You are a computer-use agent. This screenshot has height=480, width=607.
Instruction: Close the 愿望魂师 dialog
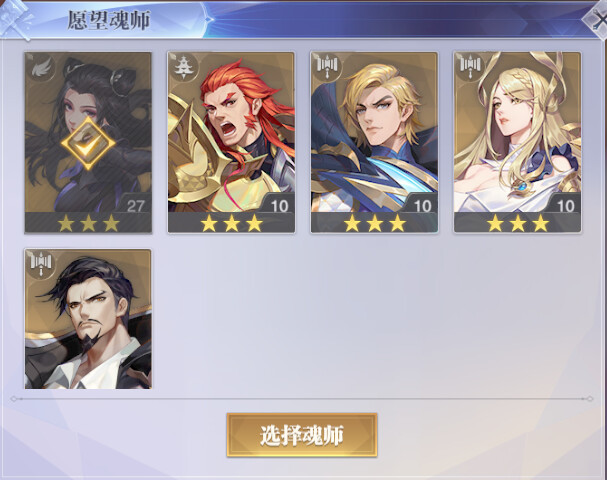click(597, 19)
